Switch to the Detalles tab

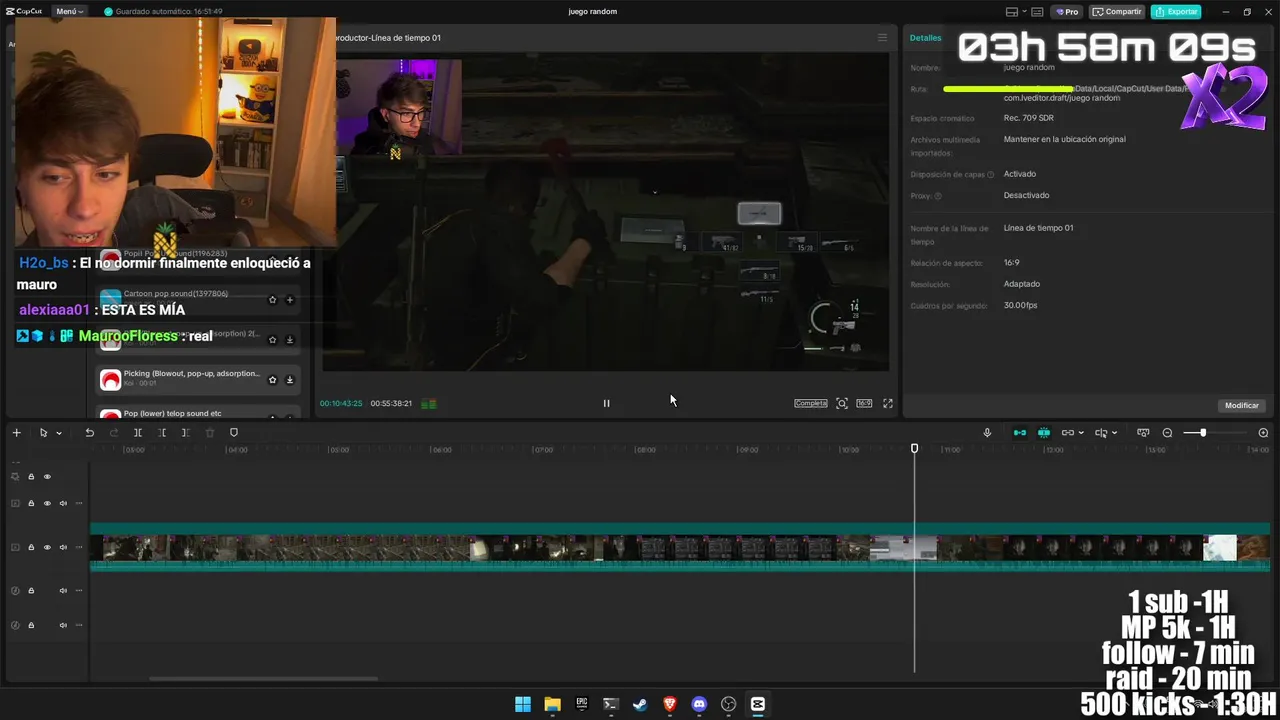point(925,37)
